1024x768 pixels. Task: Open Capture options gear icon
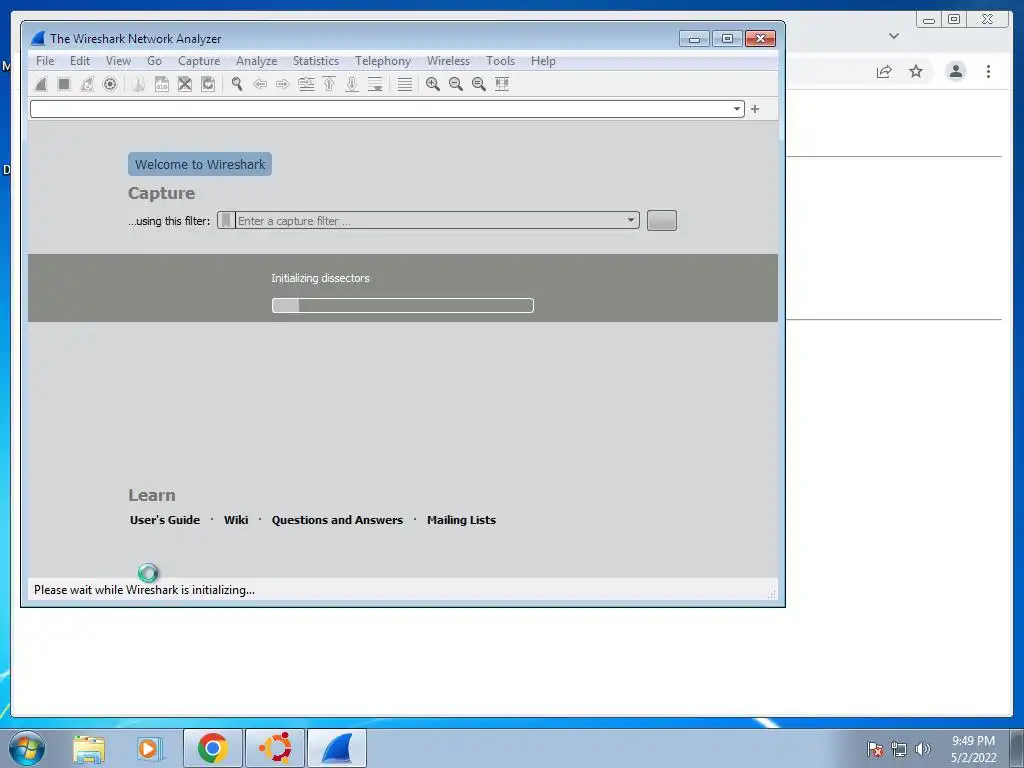click(110, 84)
